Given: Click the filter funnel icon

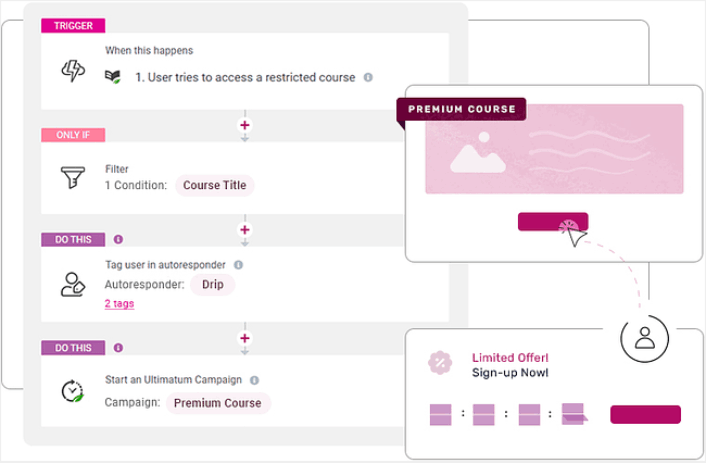Looking at the screenshot, I should 74,178.
